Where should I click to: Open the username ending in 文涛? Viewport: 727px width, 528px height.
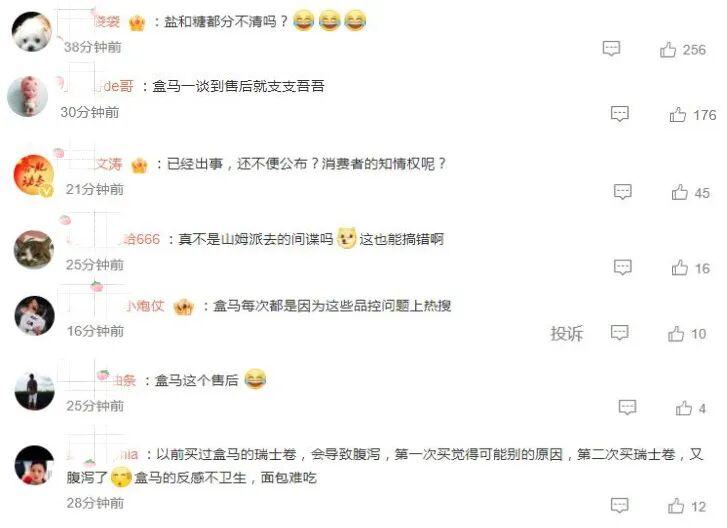(109, 164)
